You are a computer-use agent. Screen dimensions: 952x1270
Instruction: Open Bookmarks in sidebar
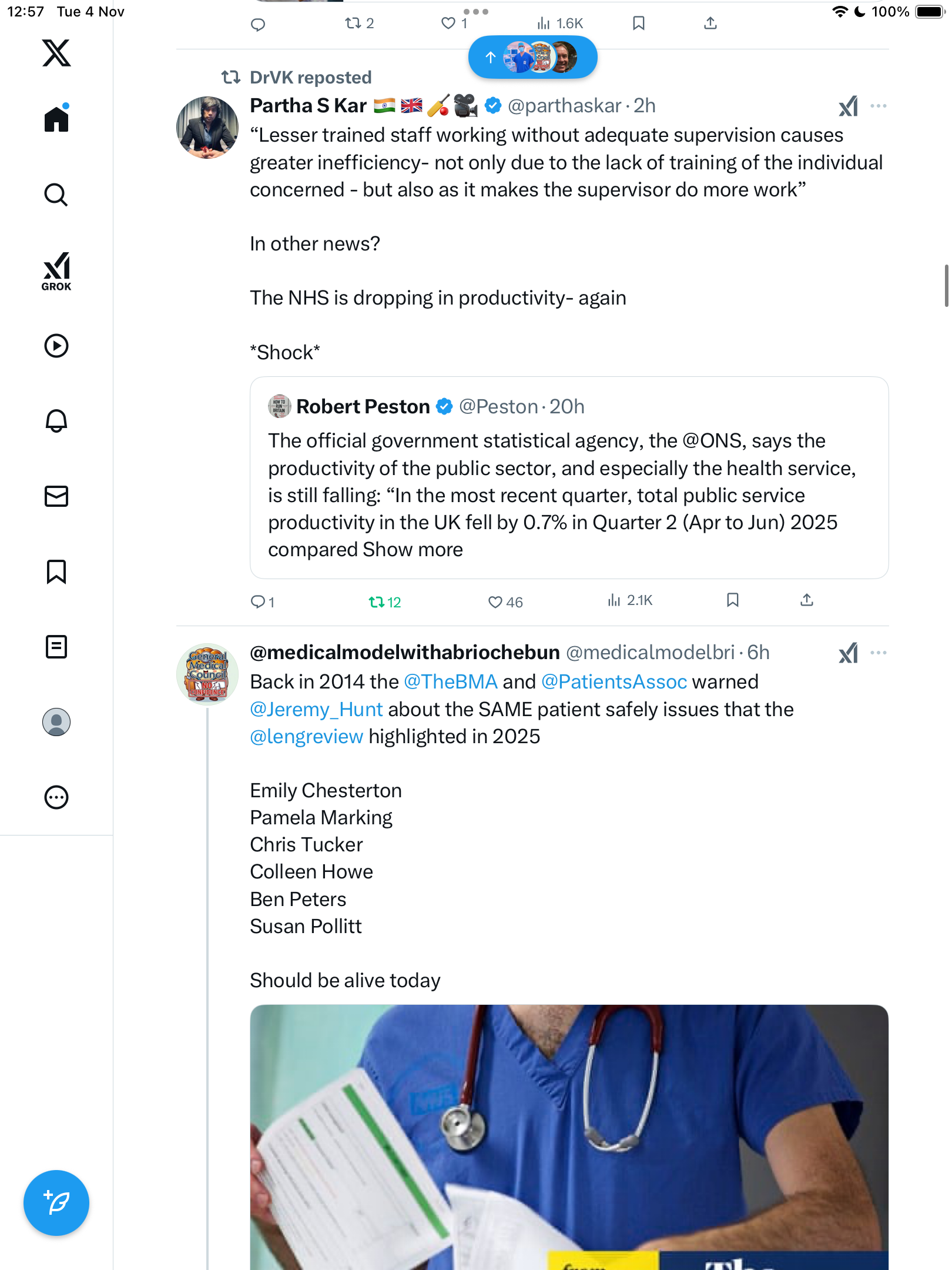56,571
